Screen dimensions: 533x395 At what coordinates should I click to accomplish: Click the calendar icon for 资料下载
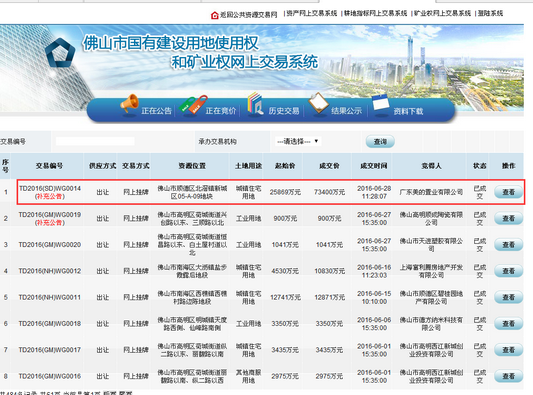click(381, 103)
